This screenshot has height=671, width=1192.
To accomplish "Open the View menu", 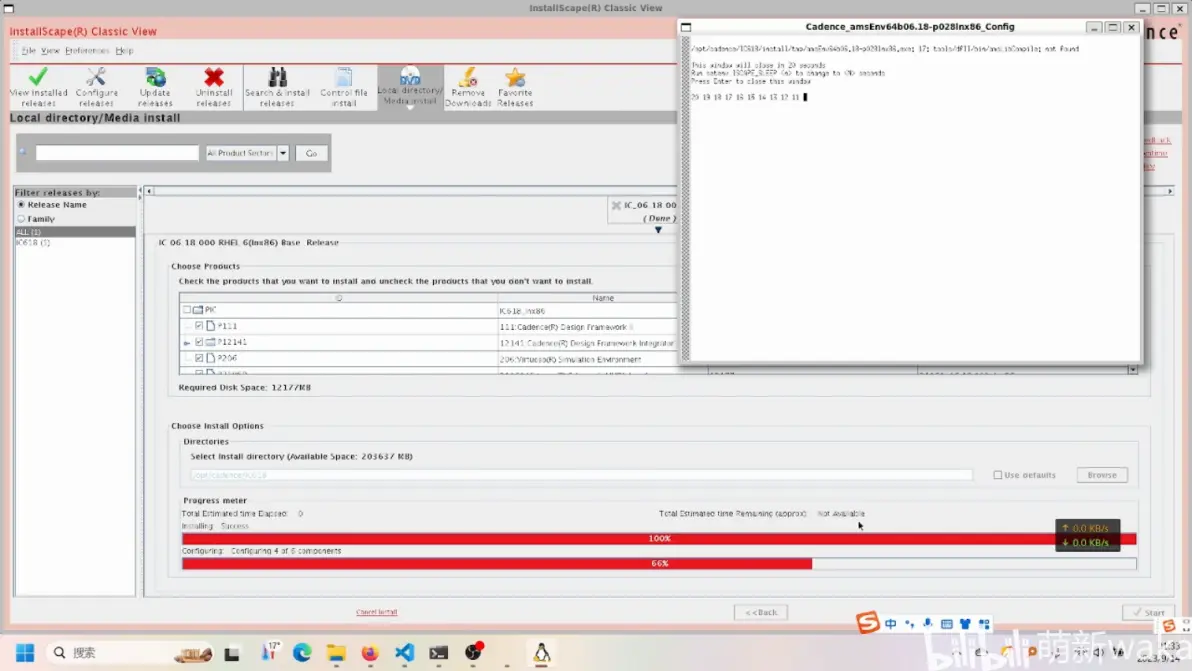I will 49,51.
